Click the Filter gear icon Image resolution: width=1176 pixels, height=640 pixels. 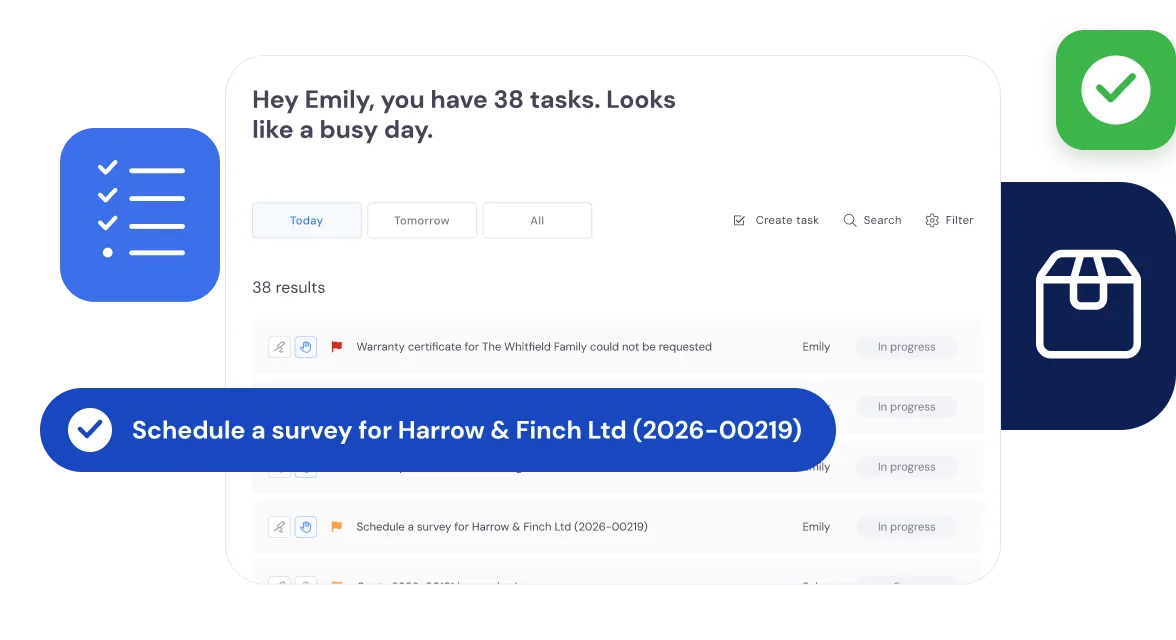(x=932, y=221)
